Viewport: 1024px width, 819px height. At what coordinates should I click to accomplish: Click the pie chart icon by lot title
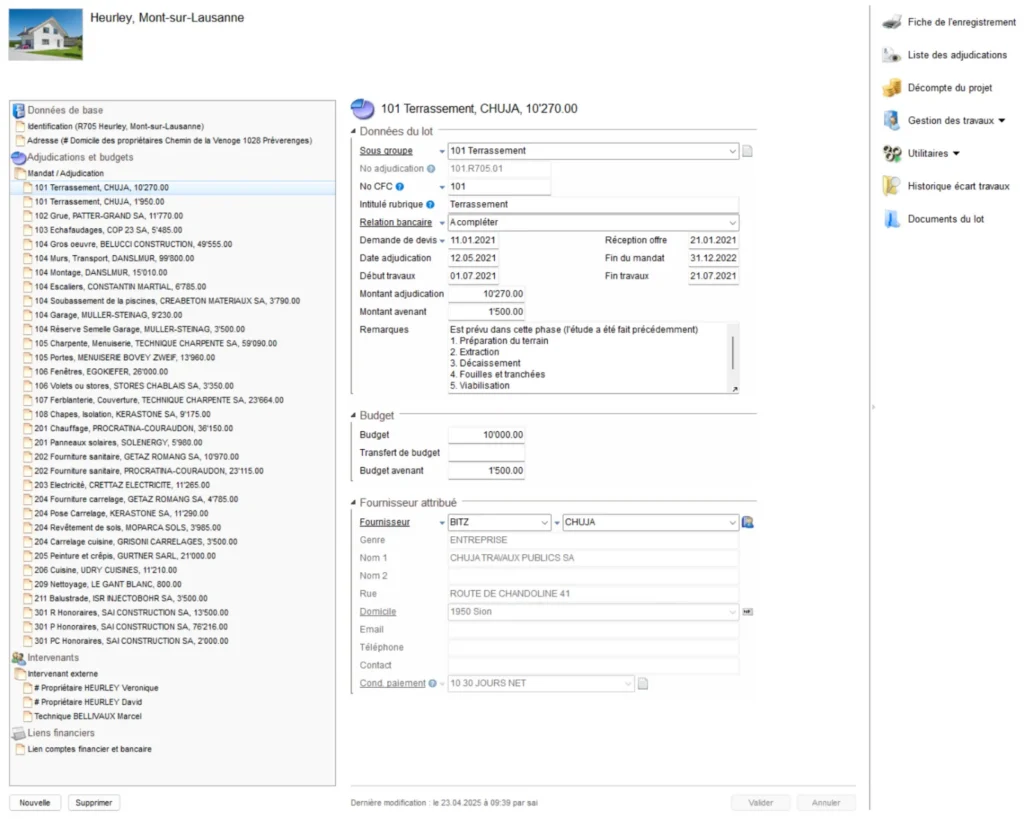[362, 109]
